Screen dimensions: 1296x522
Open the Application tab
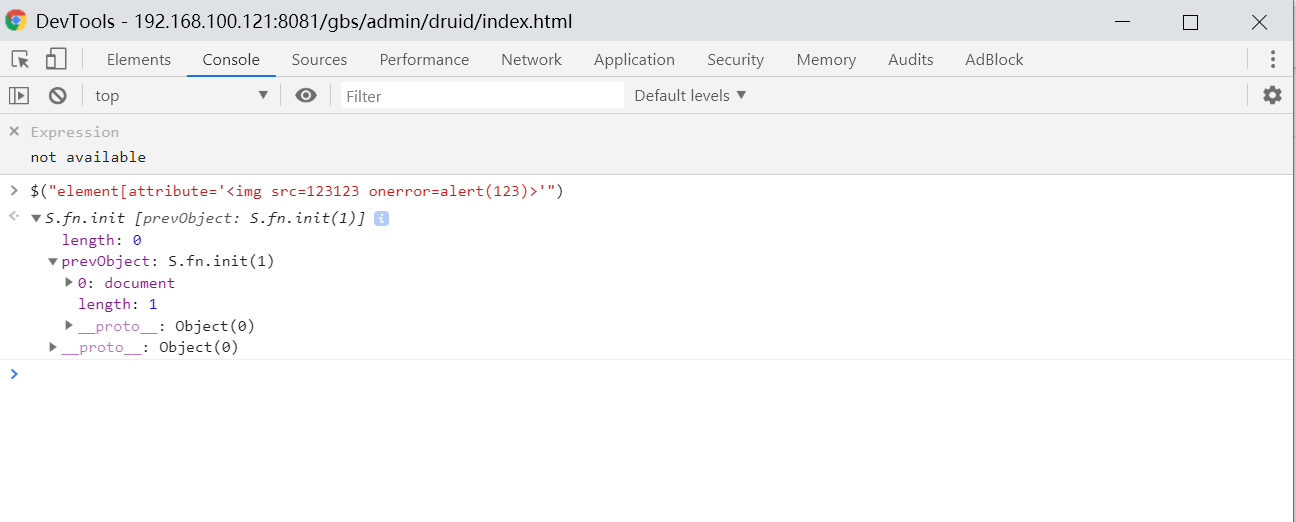pyautogui.click(x=634, y=59)
